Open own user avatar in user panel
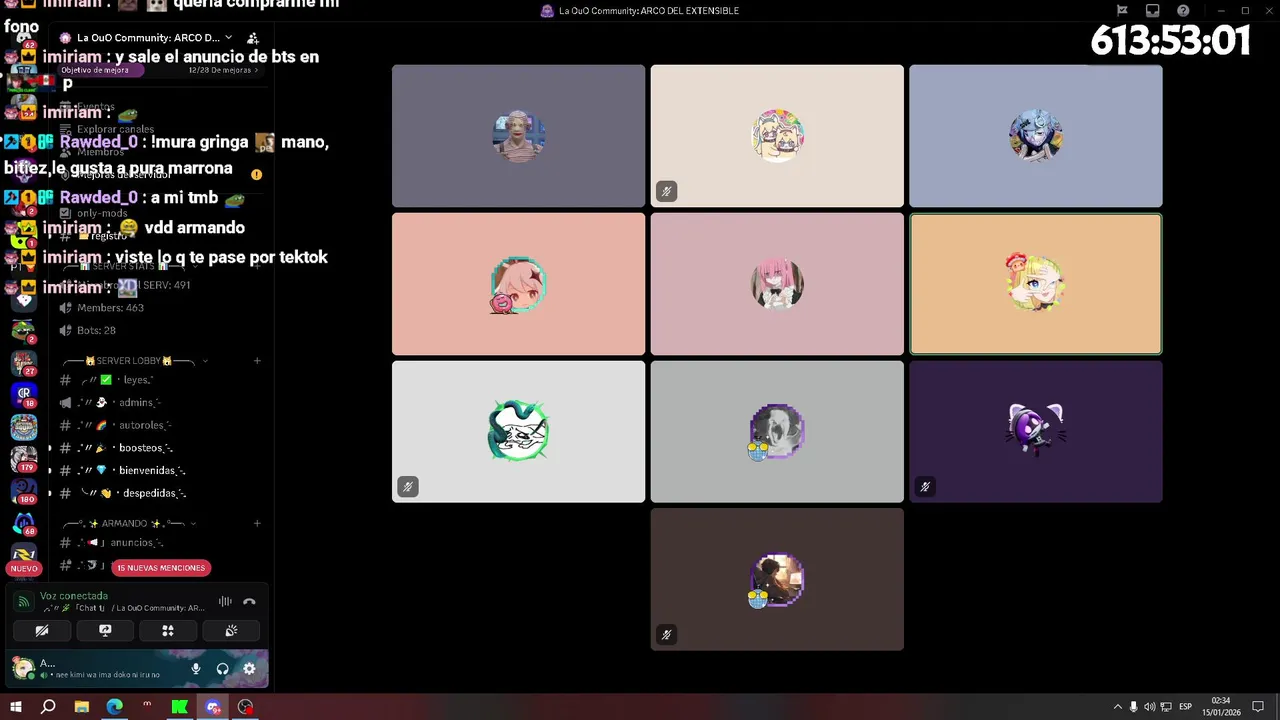This screenshot has height=720, width=1280. click(x=22, y=667)
